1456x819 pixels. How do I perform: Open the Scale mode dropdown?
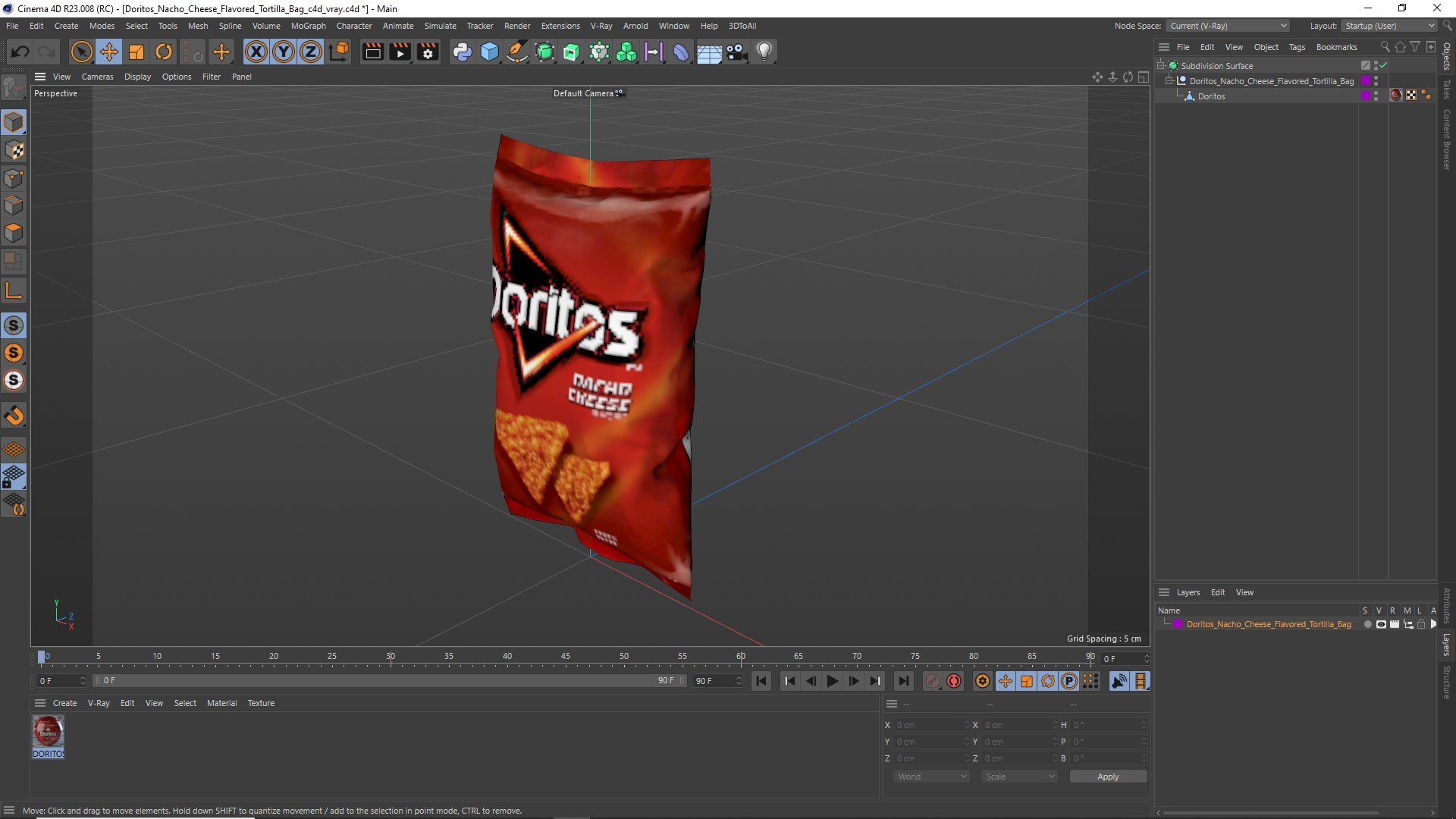tap(1019, 777)
